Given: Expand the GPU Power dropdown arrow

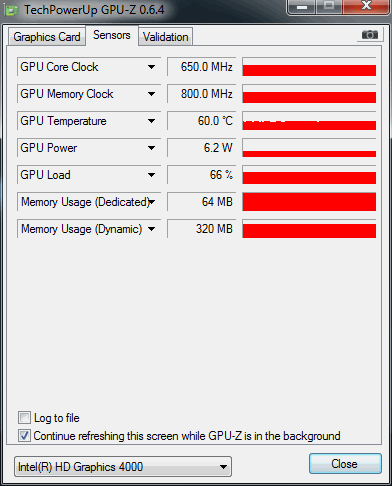Looking at the screenshot, I should pos(151,148).
